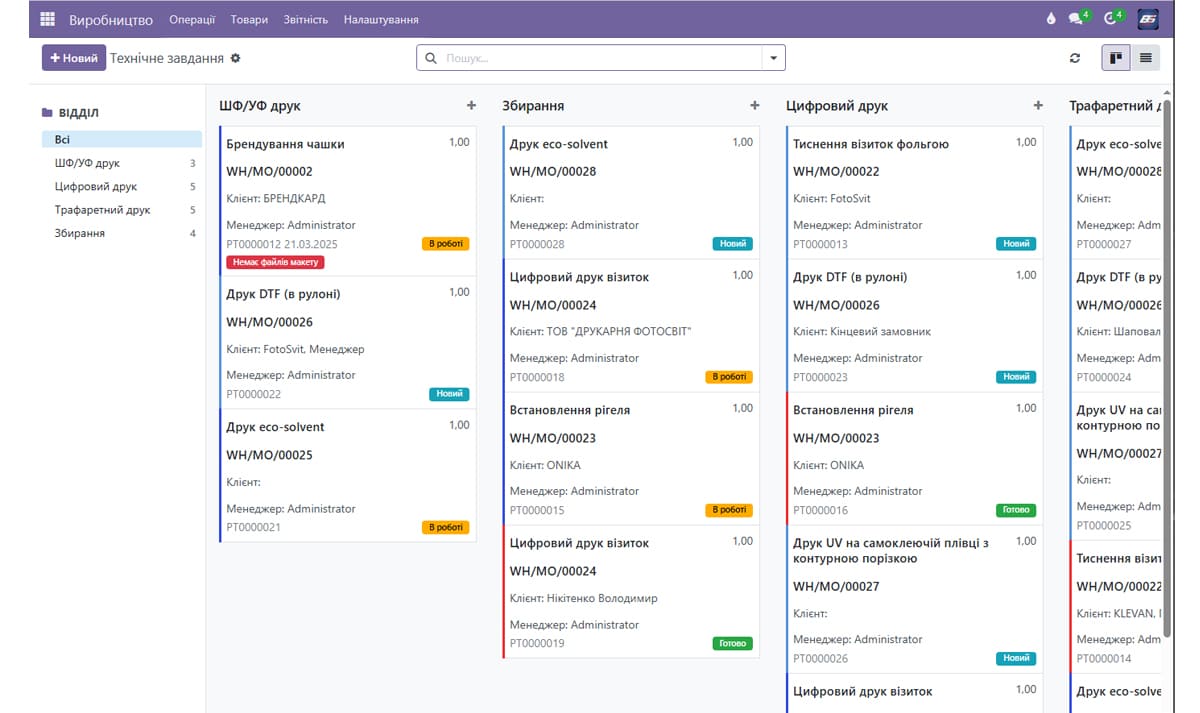Open the Операції menu

[x=192, y=20]
